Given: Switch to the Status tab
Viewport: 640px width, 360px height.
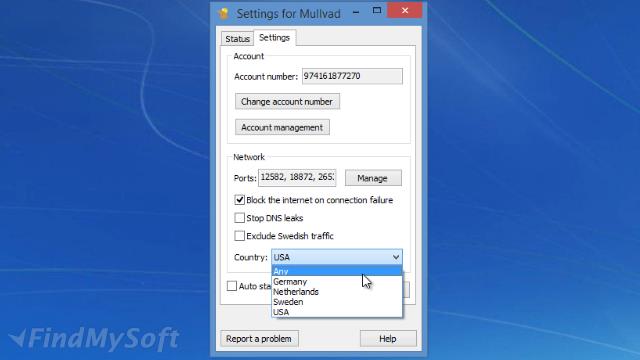Looking at the screenshot, I should point(237,39).
